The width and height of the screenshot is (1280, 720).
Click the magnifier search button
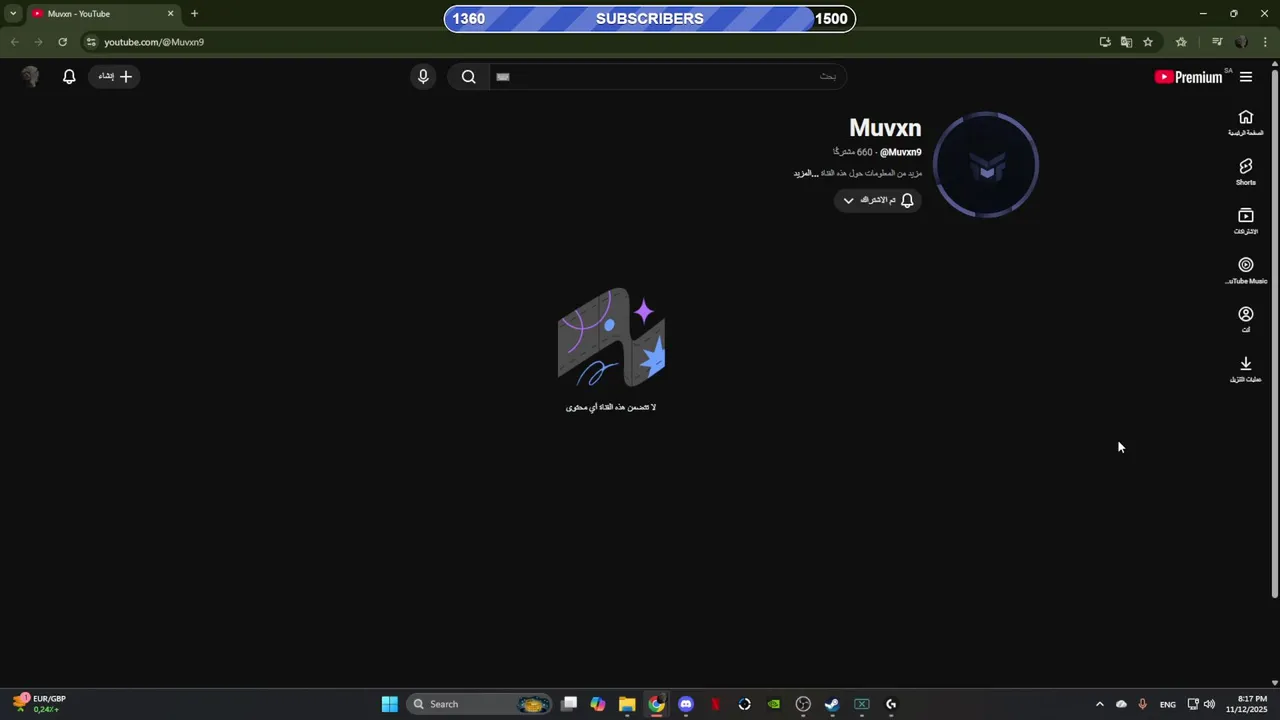tap(468, 77)
